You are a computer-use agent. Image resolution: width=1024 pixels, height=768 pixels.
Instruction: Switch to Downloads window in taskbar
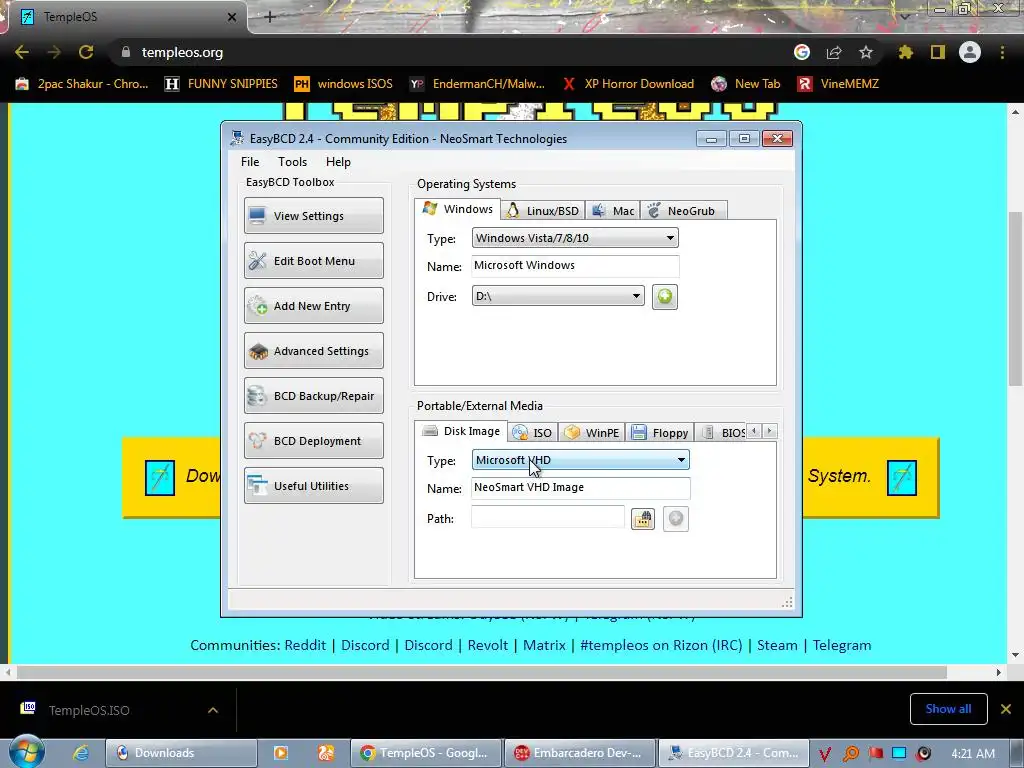pos(181,753)
